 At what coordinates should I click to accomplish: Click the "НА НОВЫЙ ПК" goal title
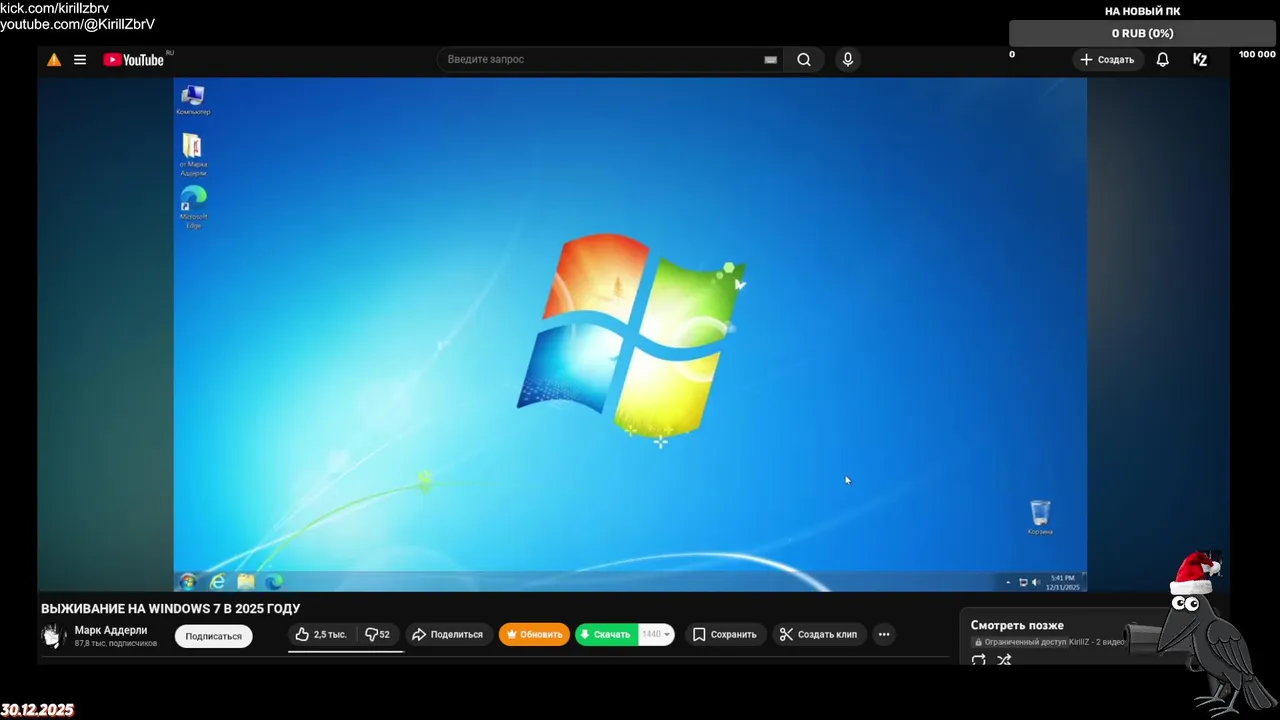[1143, 11]
